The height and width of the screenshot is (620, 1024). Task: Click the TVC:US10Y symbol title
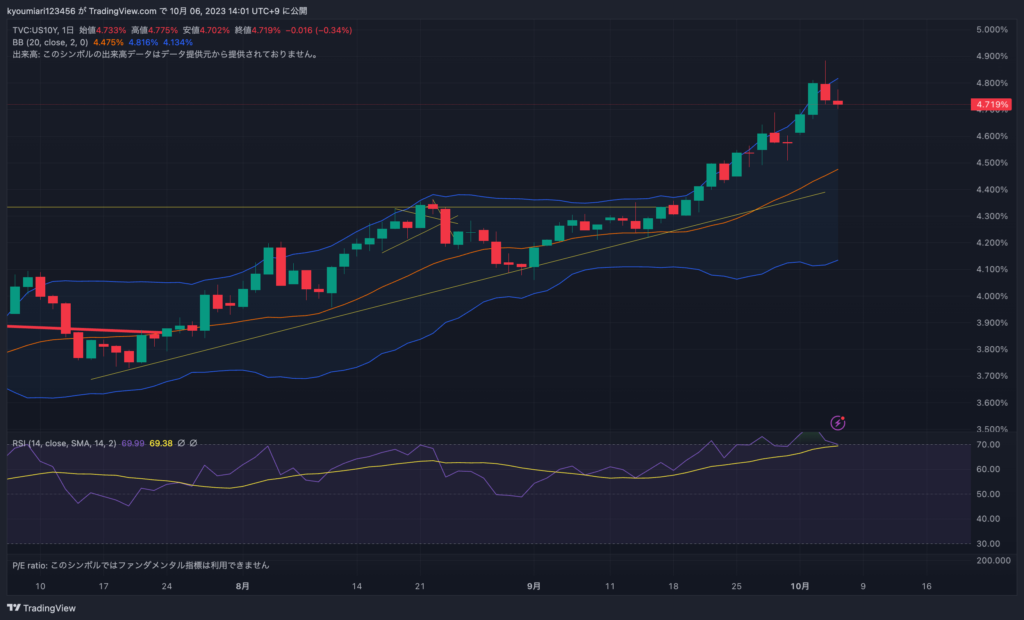point(36,30)
